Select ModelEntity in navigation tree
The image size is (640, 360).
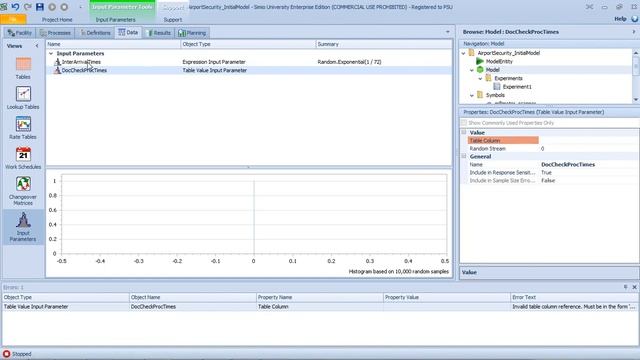[499, 61]
